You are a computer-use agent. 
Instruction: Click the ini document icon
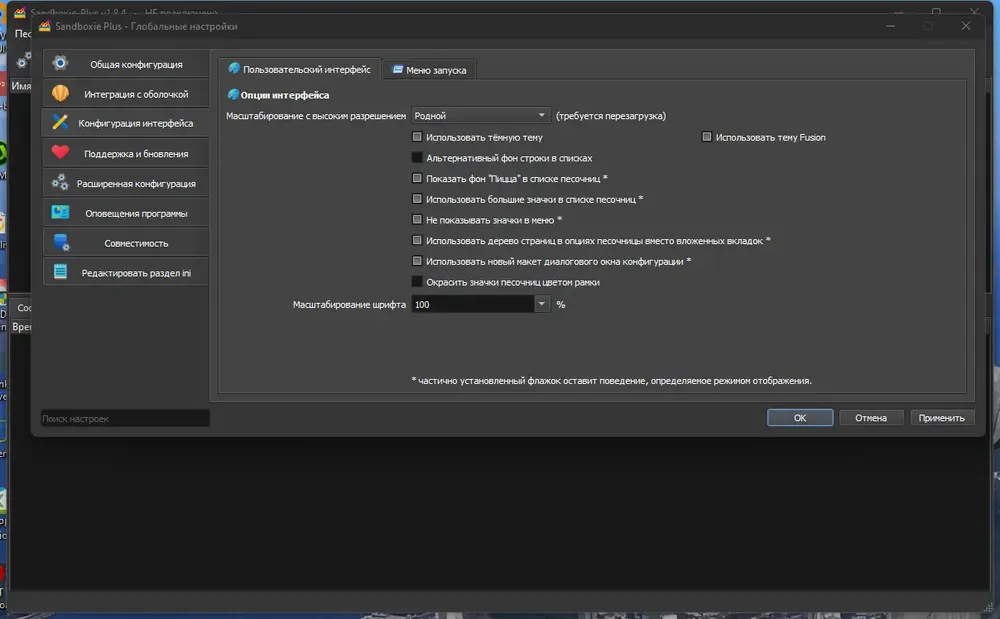(60, 272)
